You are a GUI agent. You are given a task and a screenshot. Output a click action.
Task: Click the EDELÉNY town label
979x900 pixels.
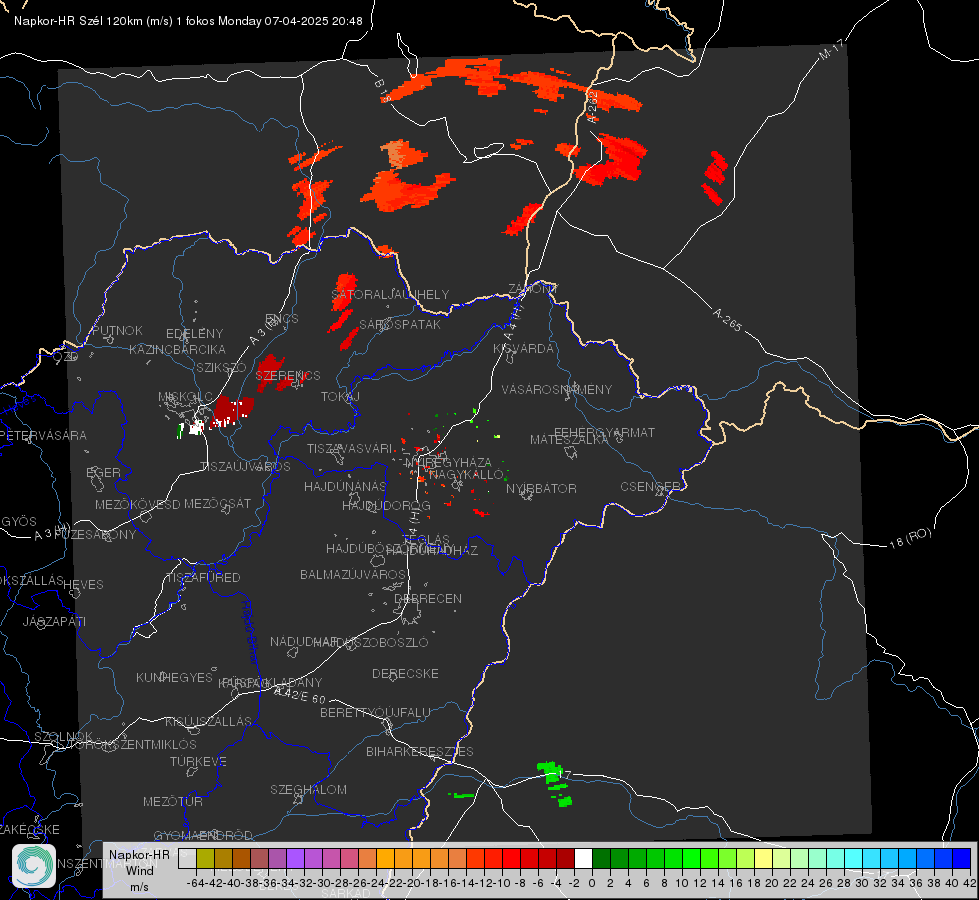click(x=195, y=334)
